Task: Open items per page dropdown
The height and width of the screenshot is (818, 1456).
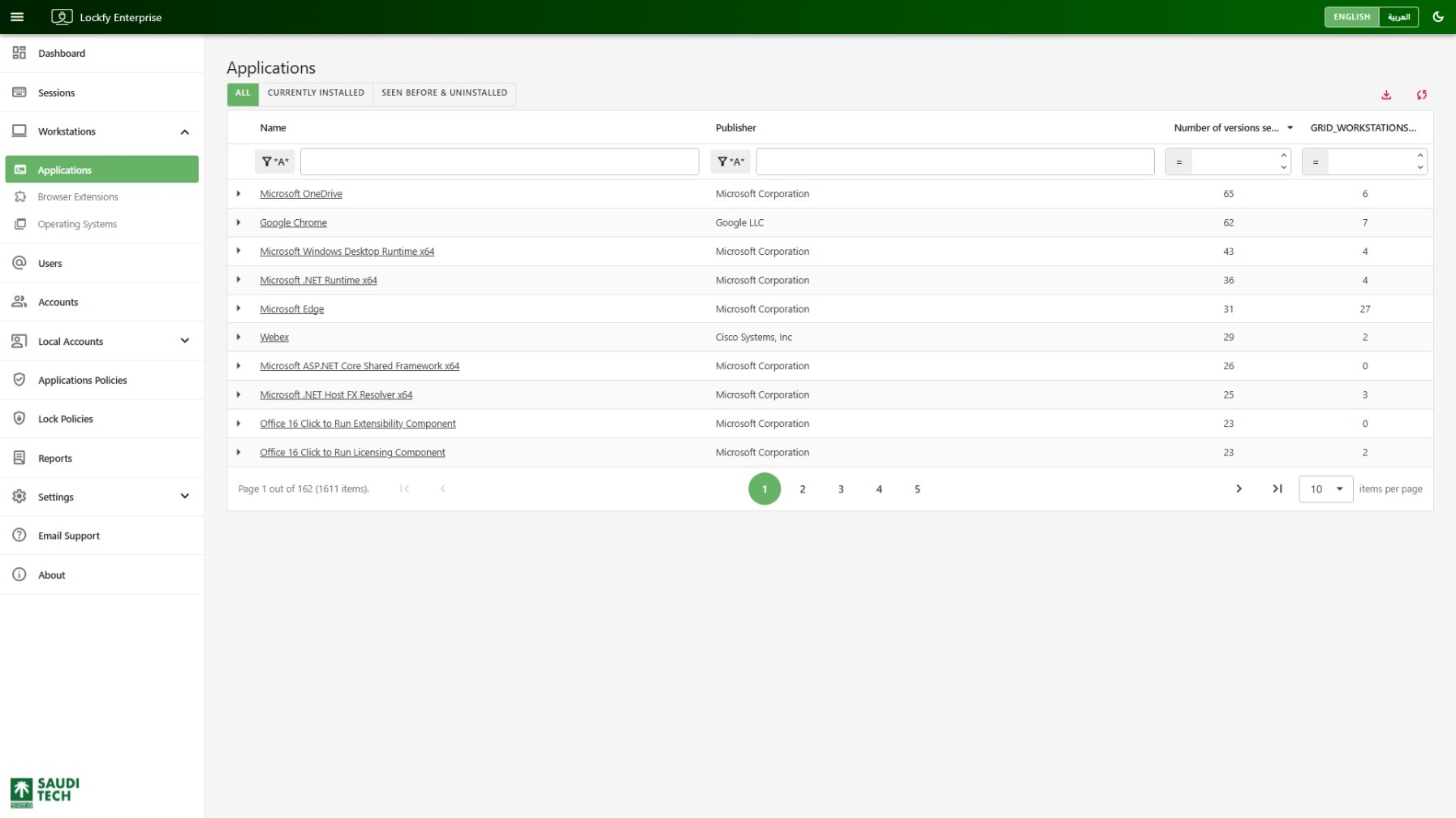Action: tap(1325, 489)
